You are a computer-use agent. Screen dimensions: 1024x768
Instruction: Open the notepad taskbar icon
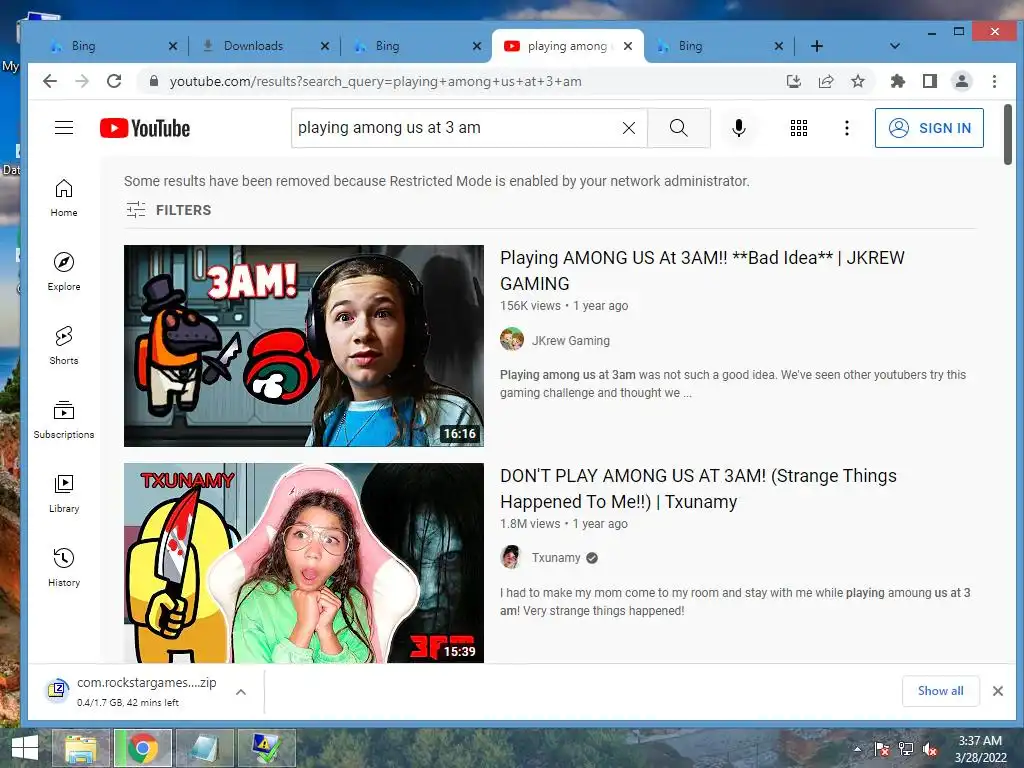(x=204, y=748)
